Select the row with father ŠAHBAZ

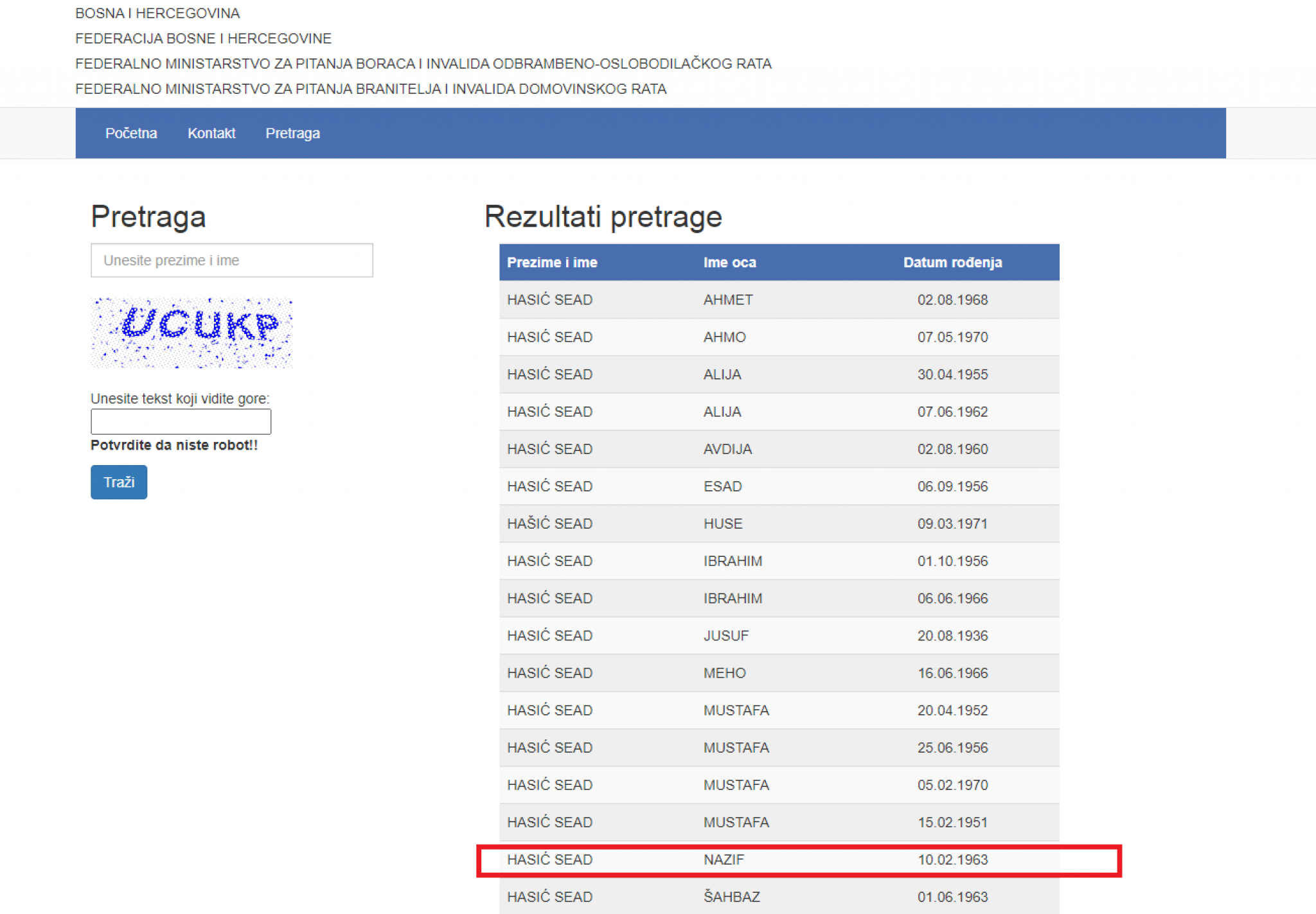[778, 897]
